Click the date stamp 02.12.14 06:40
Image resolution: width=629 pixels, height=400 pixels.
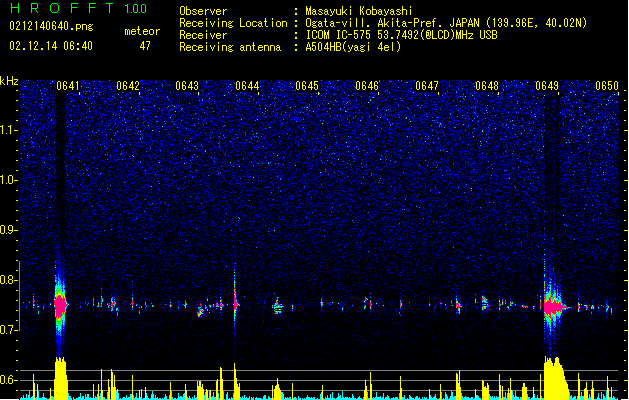(51, 46)
